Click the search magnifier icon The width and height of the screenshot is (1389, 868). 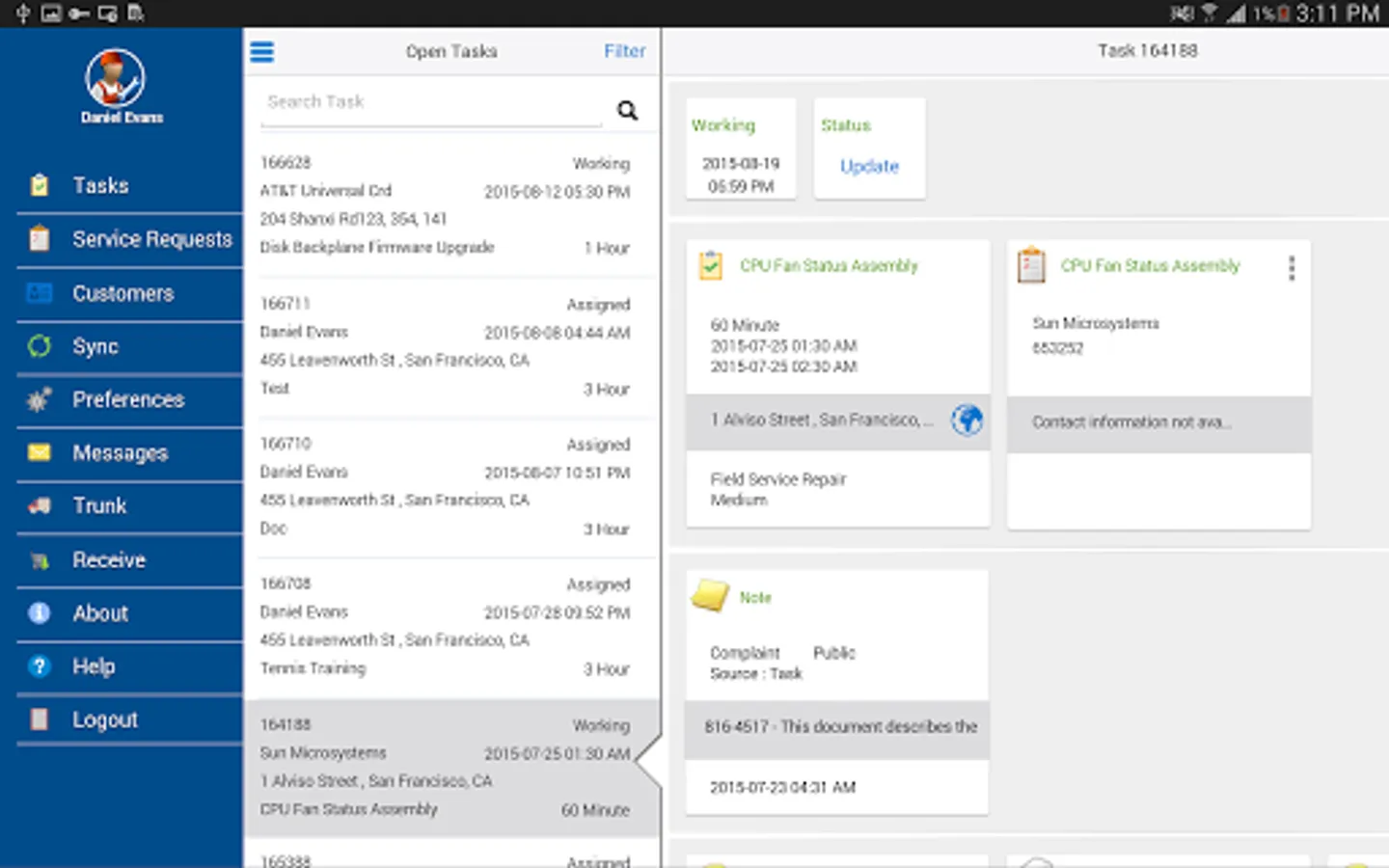pos(628,110)
